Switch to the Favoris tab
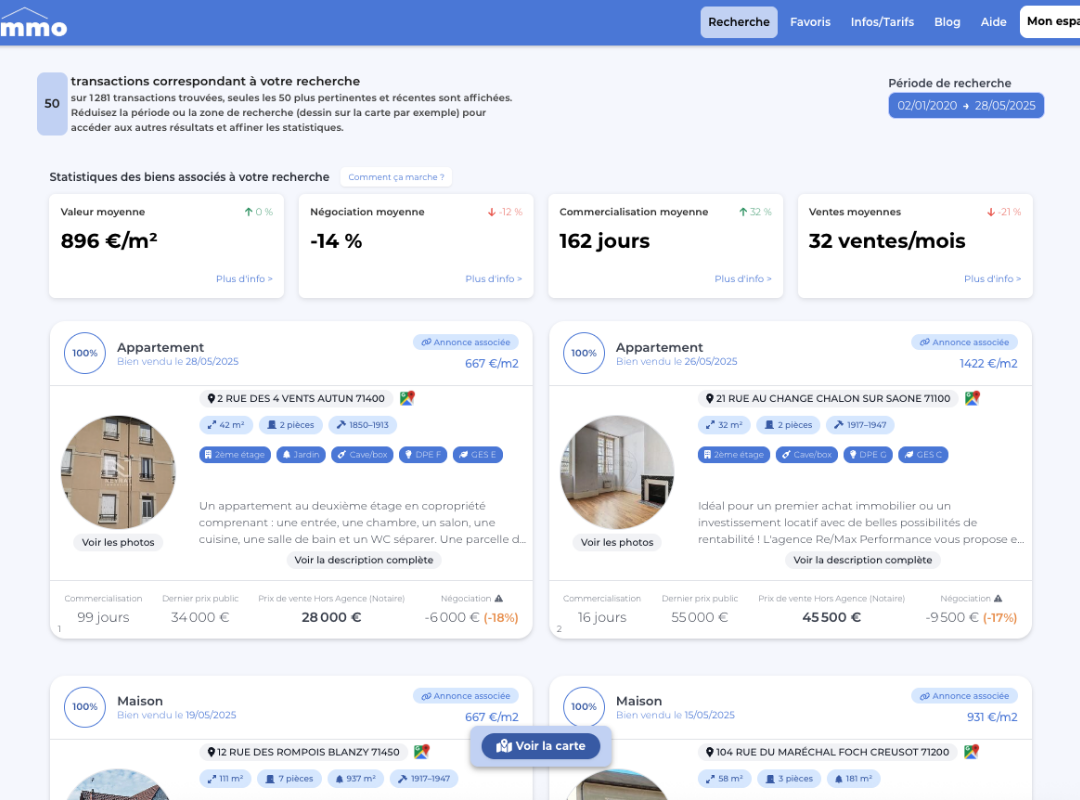The height and width of the screenshot is (800, 1080). click(x=810, y=21)
